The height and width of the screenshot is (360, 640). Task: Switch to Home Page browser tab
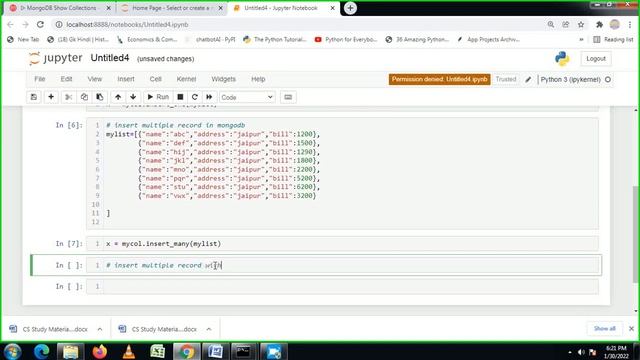(171, 8)
